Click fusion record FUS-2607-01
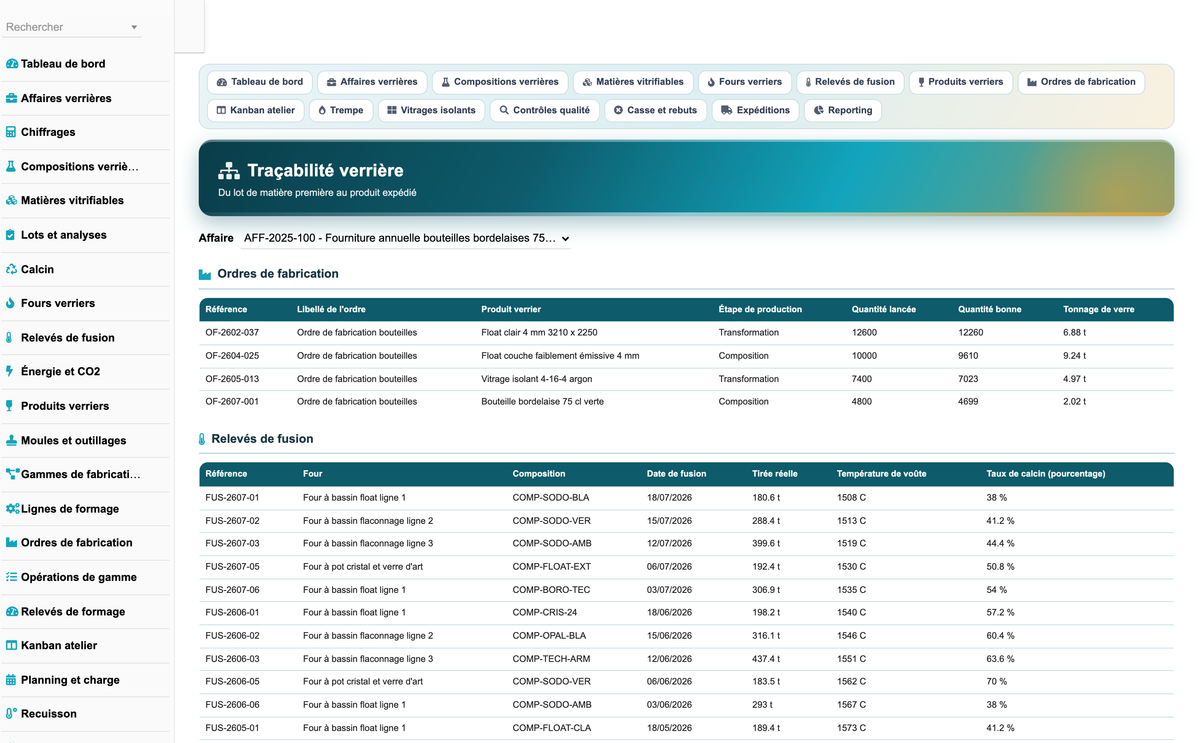This screenshot has height=743, width=1200. click(x=232, y=498)
